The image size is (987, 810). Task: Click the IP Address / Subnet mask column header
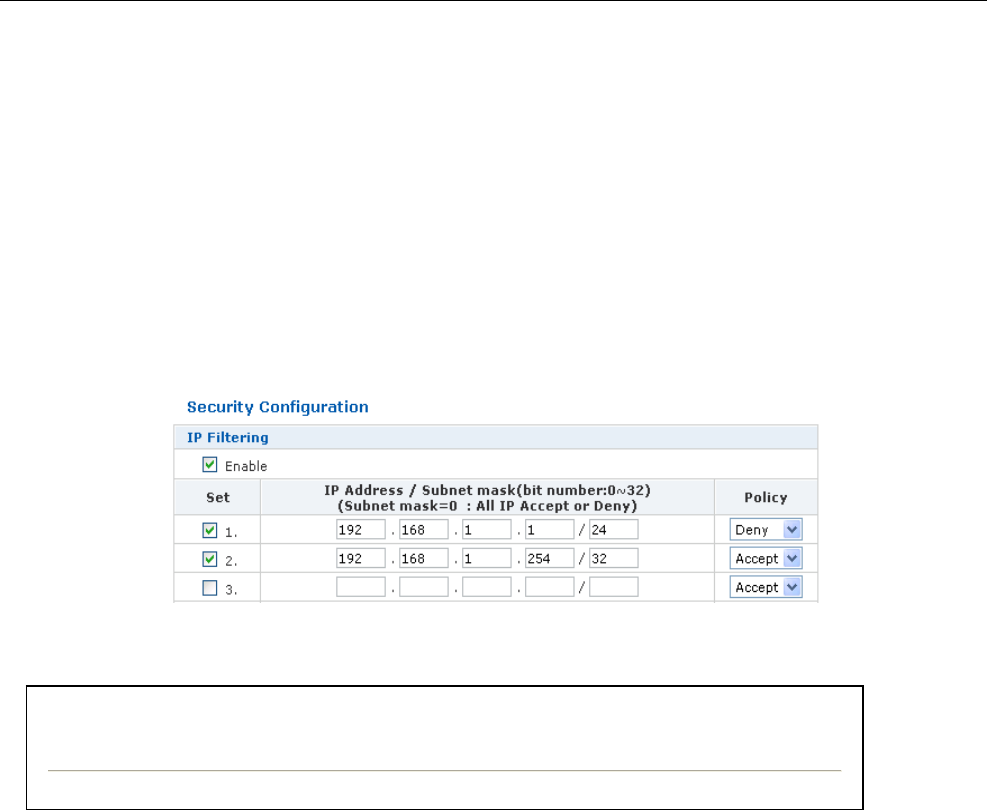point(487,498)
